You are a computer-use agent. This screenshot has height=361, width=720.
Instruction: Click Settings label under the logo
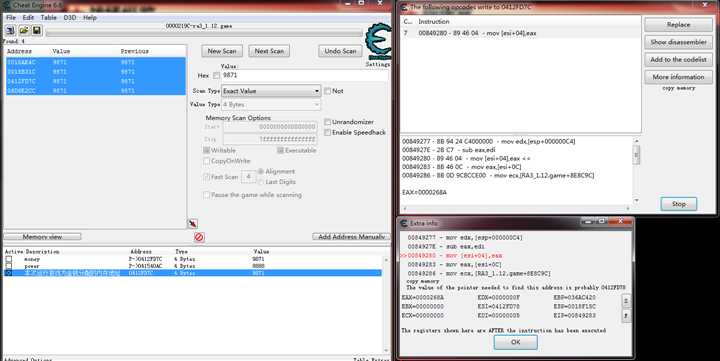377,65
